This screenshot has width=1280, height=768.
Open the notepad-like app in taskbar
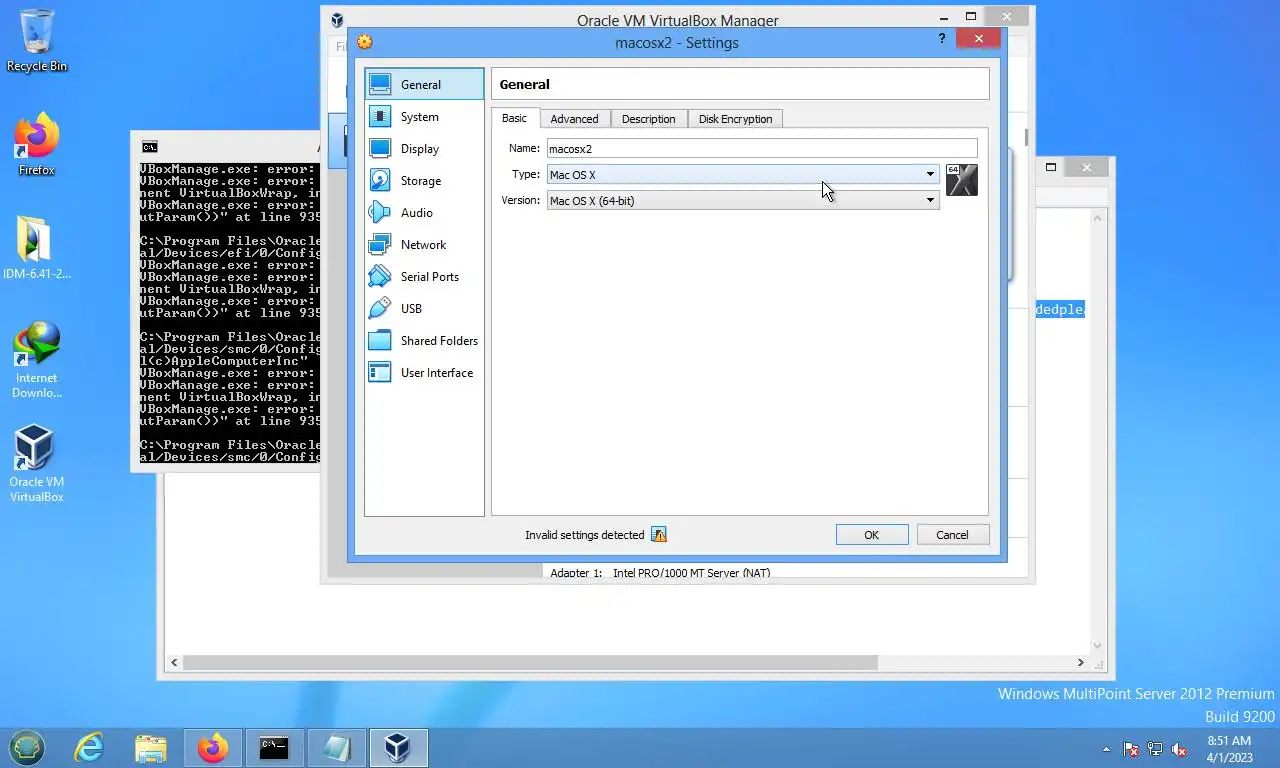point(337,748)
